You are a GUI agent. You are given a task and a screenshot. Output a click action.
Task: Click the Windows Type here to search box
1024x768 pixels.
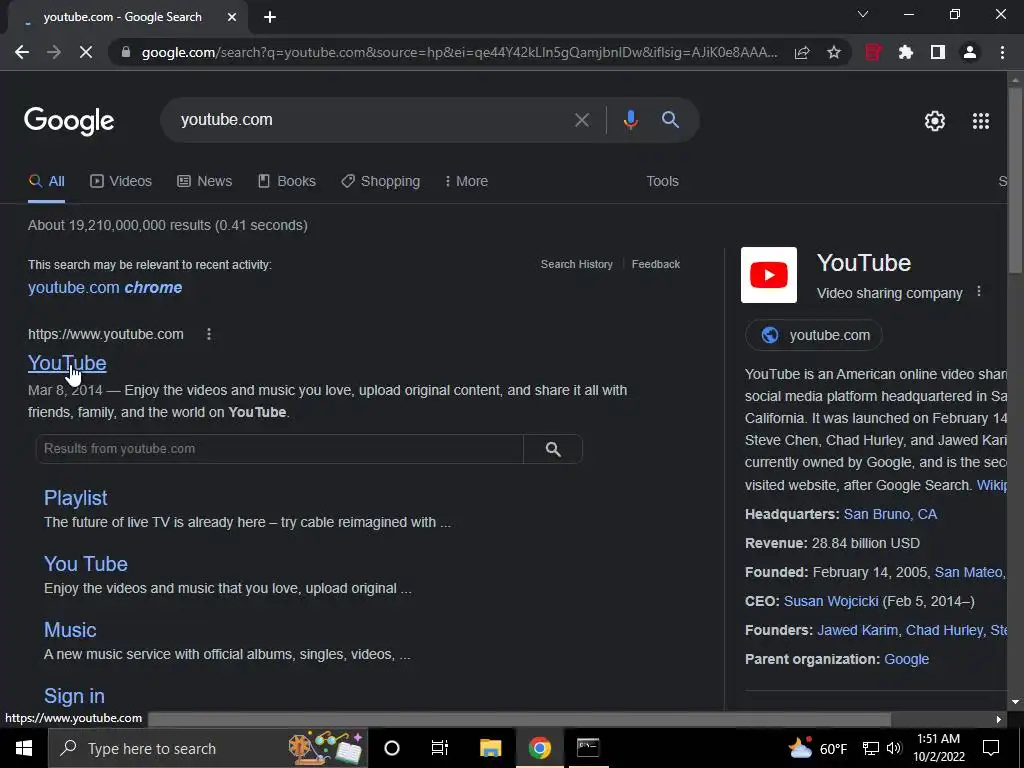click(208, 748)
